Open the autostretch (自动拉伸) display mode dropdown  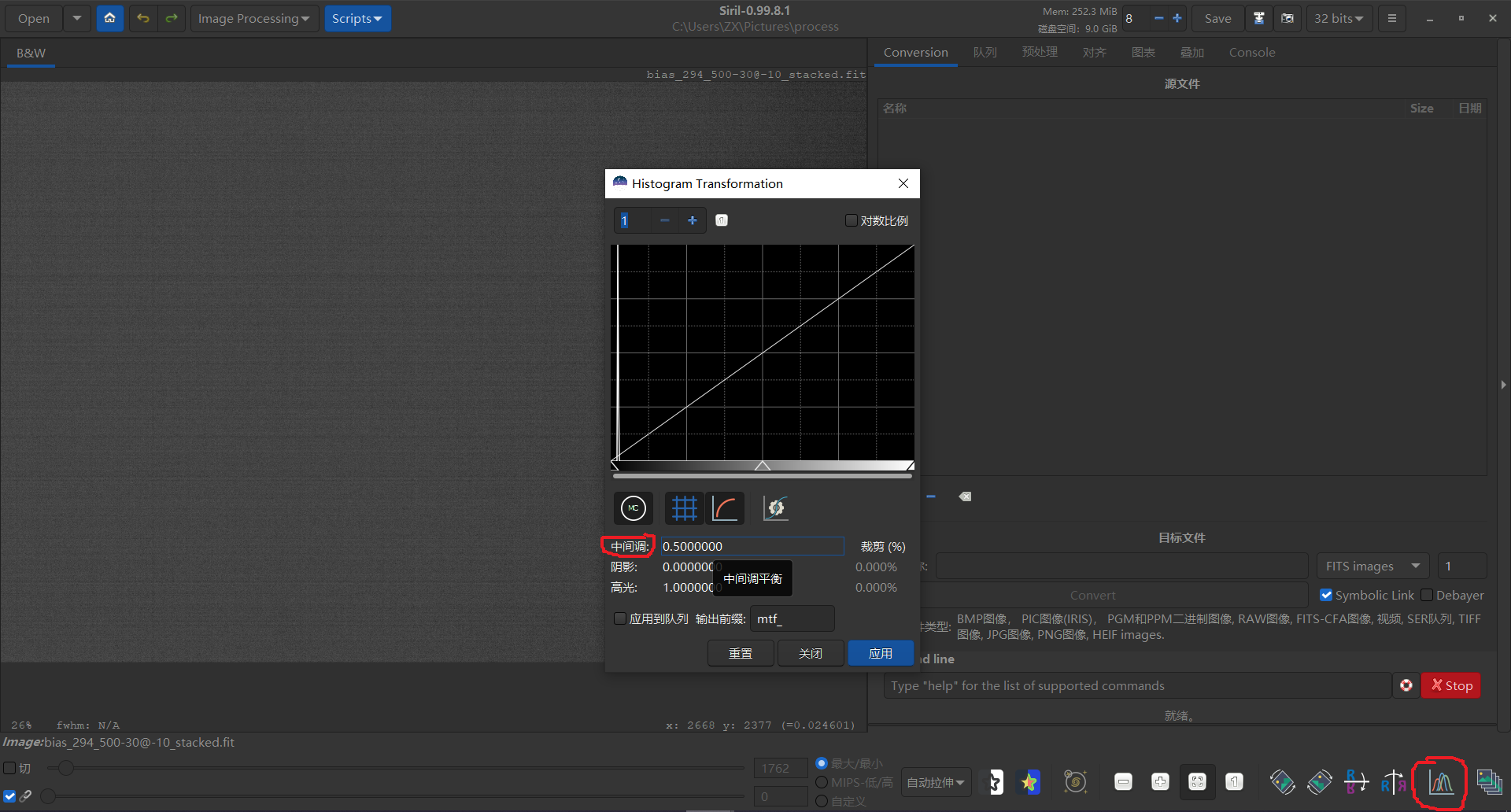pos(936,782)
